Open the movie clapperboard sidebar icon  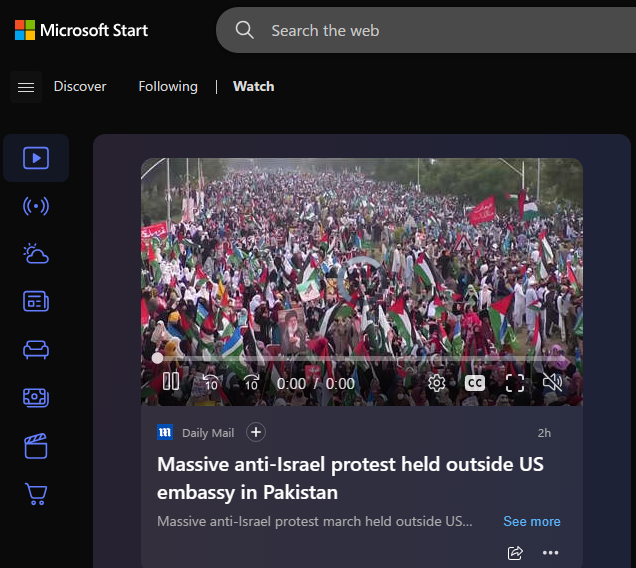click(x=36, y=446)
